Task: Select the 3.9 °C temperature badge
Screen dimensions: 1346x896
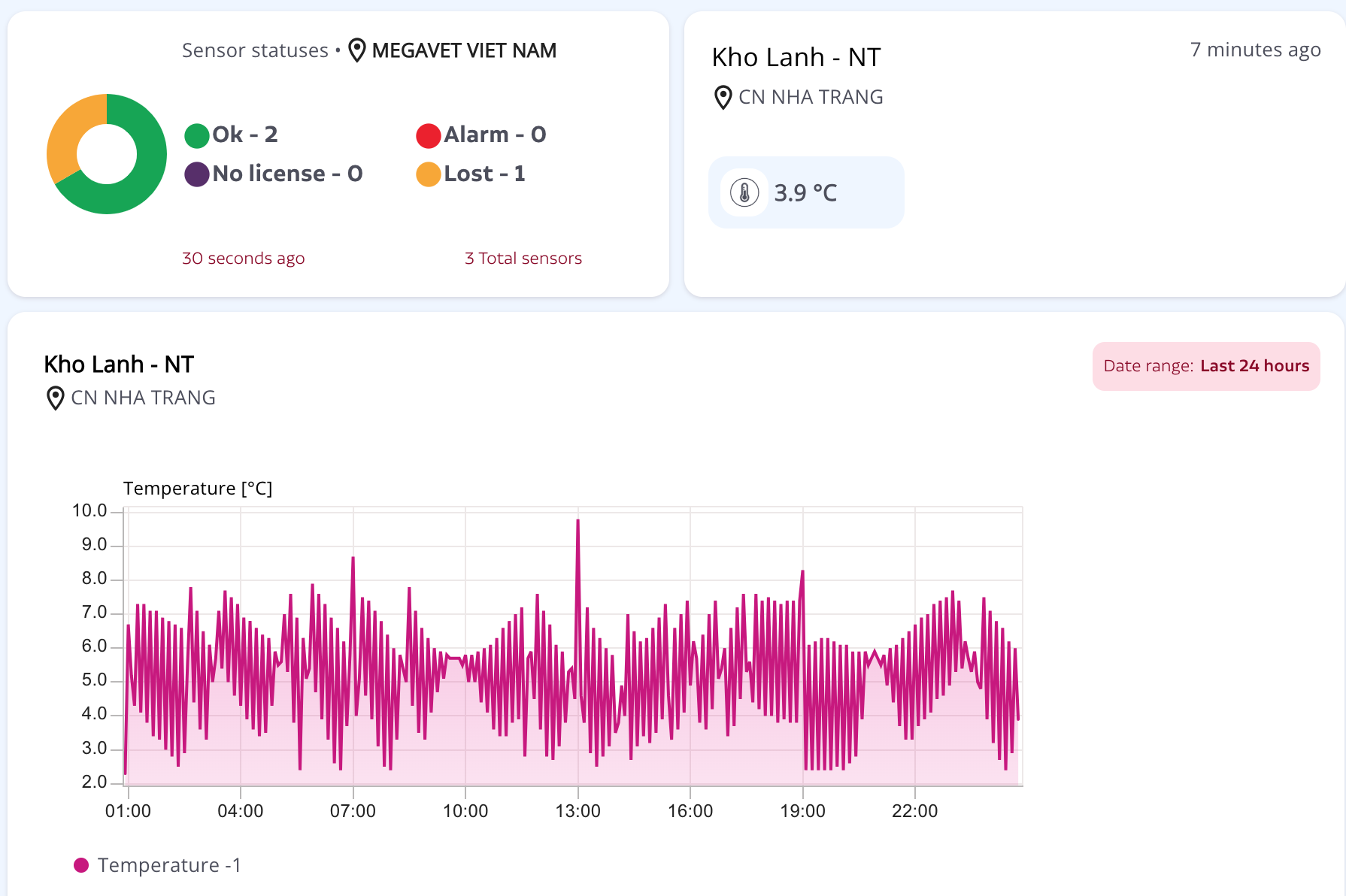Action: pyautogui.click(x=806, y=192)
